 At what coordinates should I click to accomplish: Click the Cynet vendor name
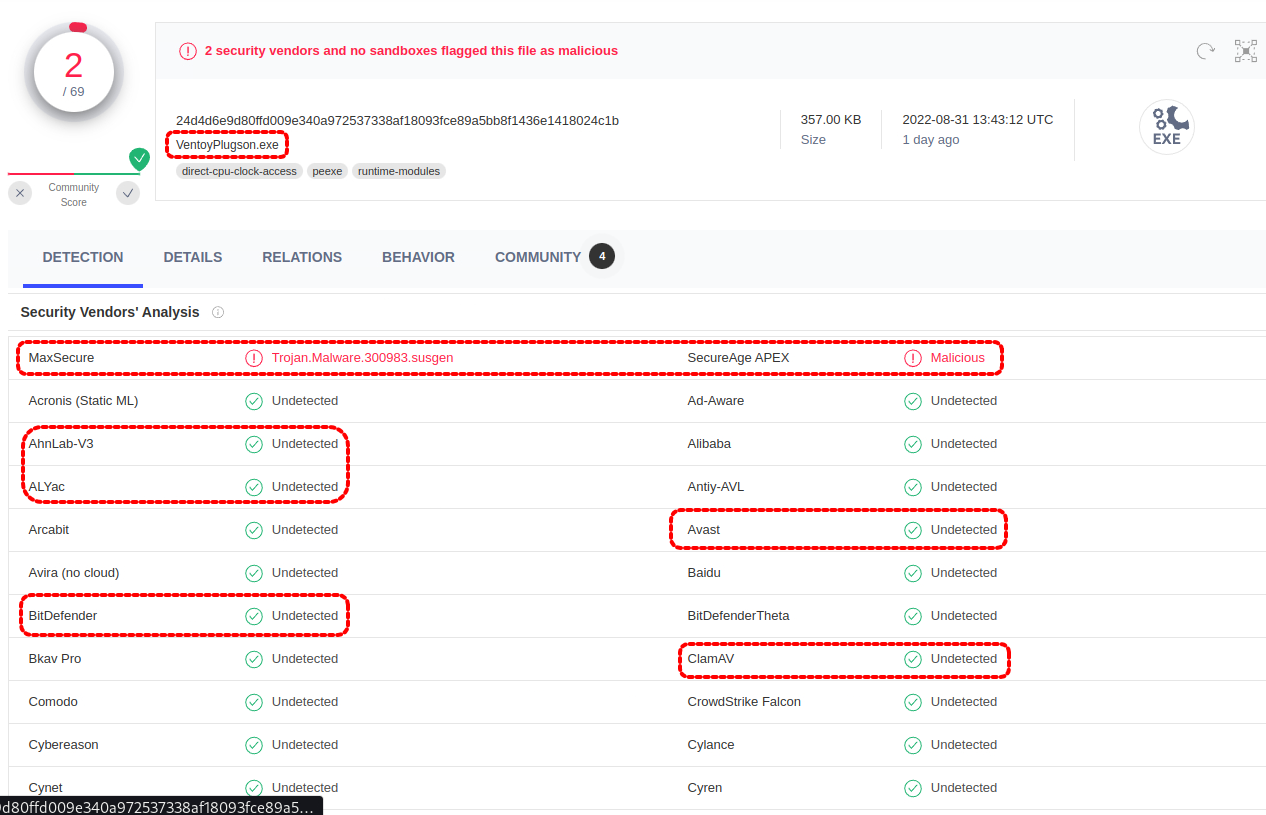pyautogui.click(x=46, y=788)
